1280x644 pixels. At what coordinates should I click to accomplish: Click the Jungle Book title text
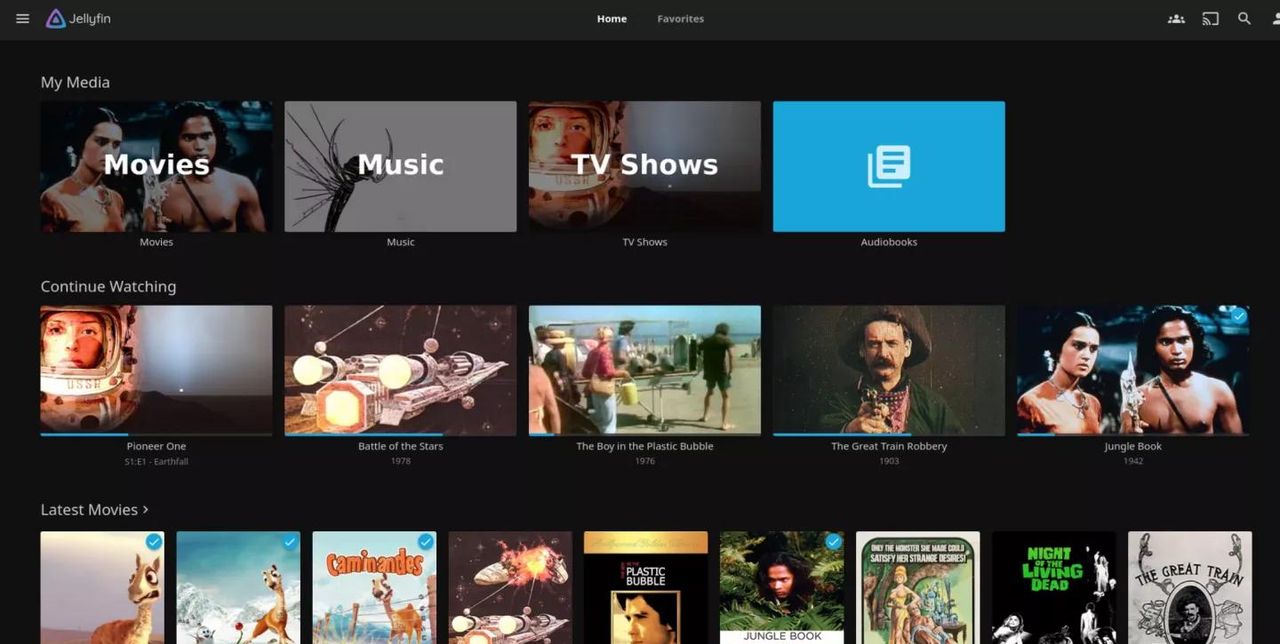pyautogui.click(x=1133, y=446)
